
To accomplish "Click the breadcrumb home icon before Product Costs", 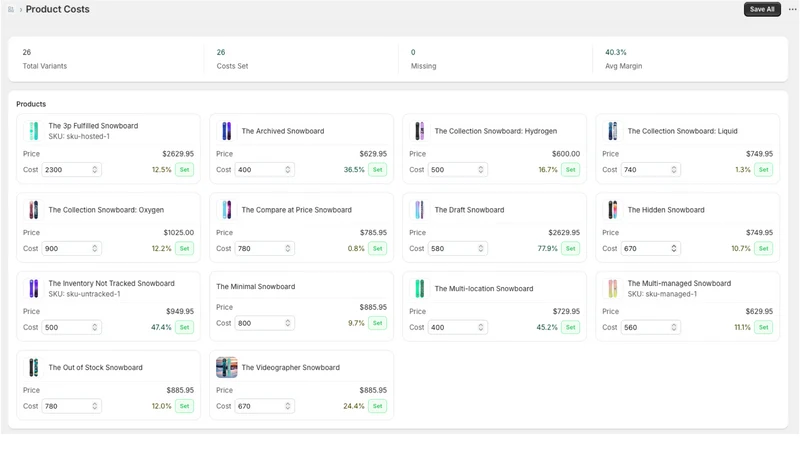I will [11, 9].
